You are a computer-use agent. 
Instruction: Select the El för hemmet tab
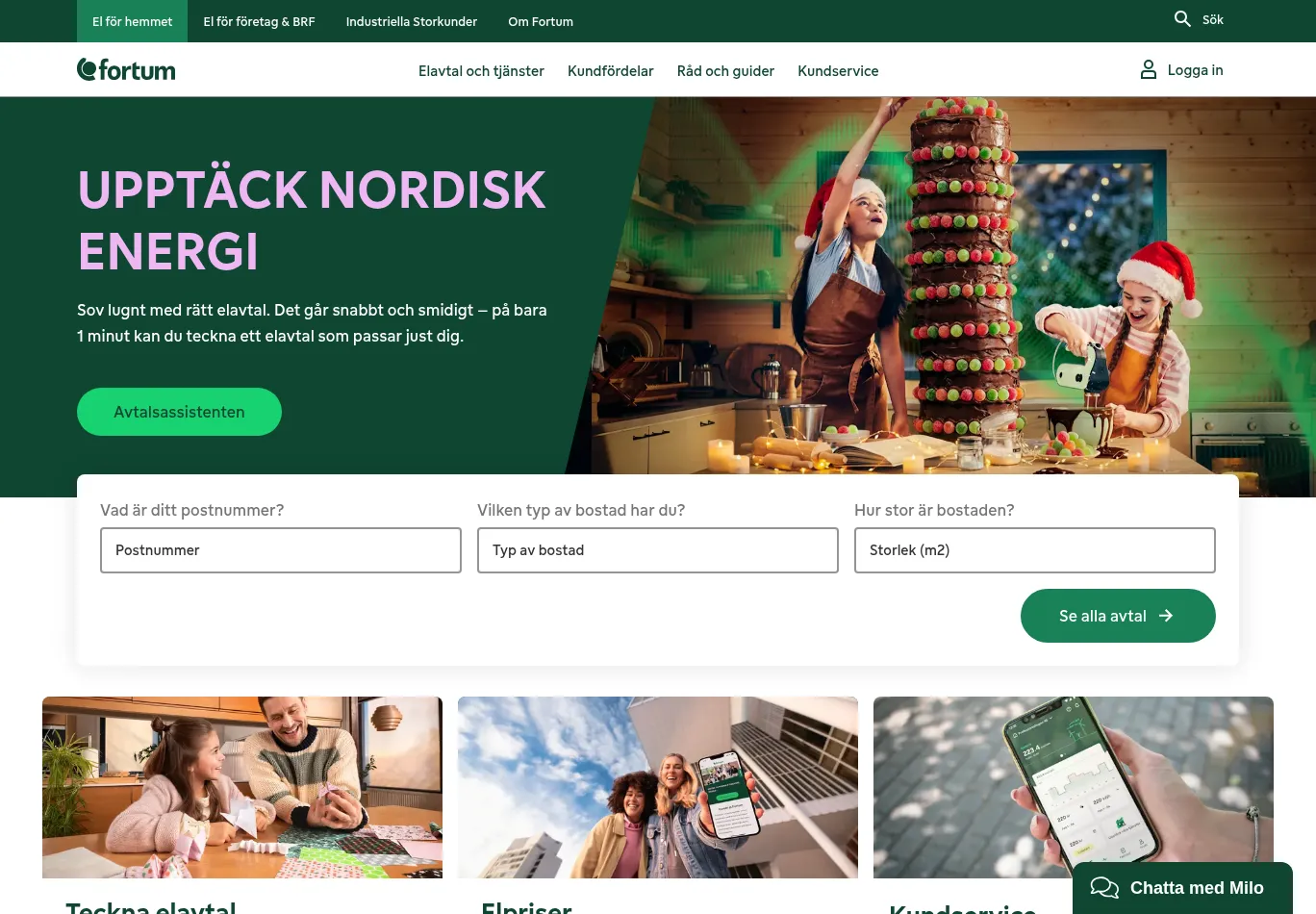(133, 21)
